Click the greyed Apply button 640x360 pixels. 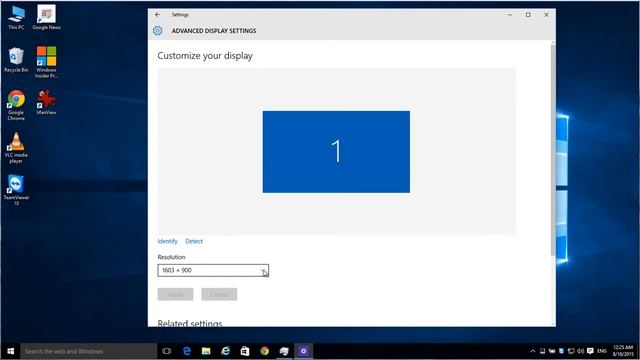point(176,294)
